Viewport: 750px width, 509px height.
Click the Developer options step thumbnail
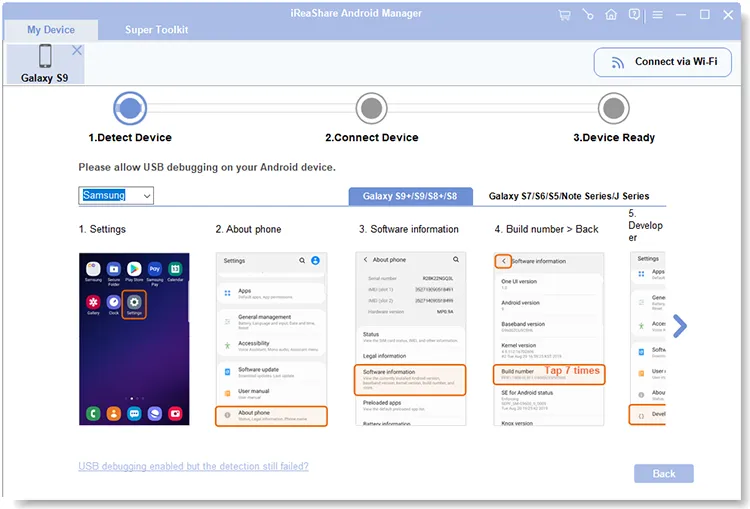[x=647, y=339]
